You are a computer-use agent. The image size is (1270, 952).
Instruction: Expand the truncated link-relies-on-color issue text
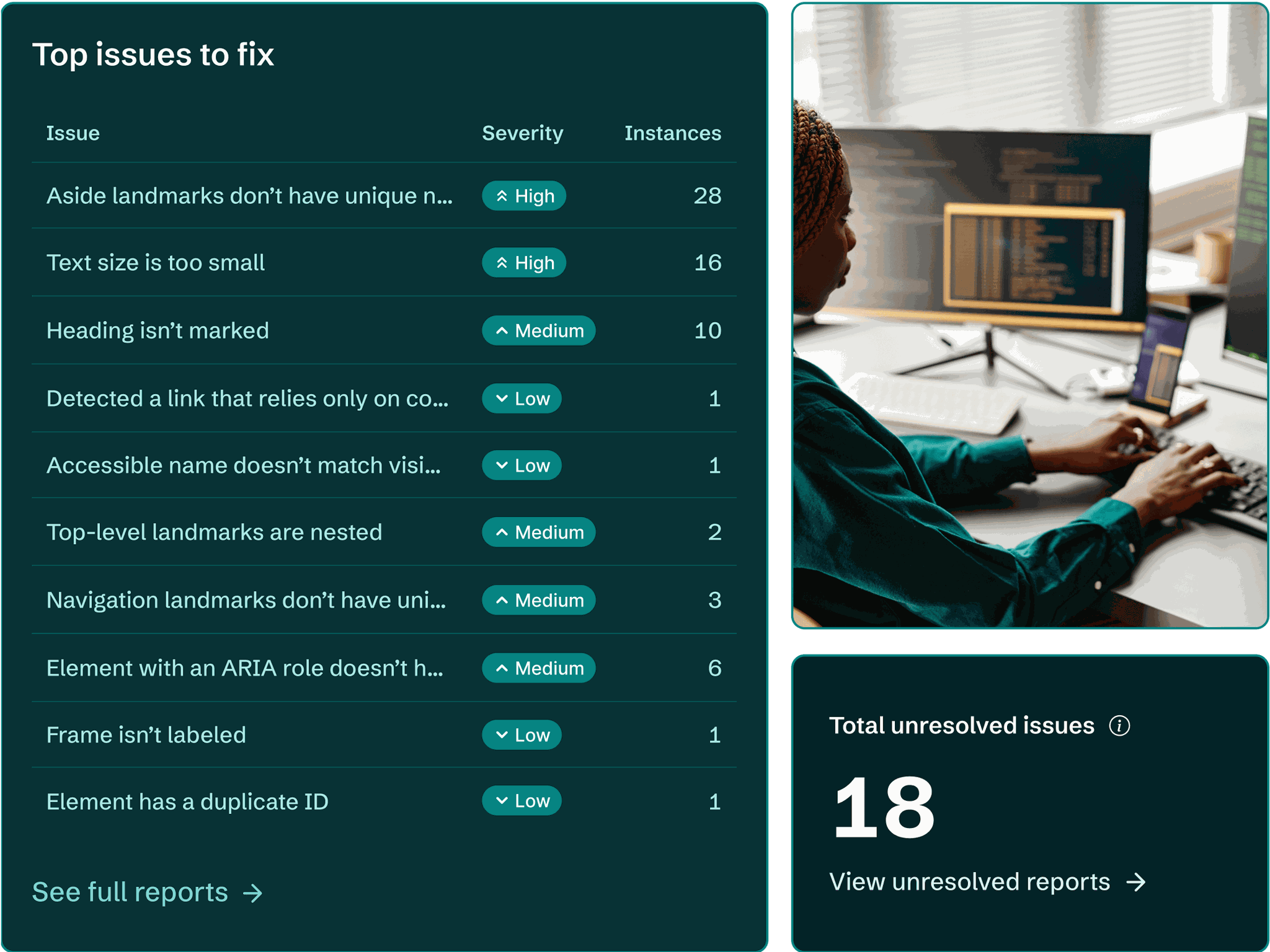(248, 398)
